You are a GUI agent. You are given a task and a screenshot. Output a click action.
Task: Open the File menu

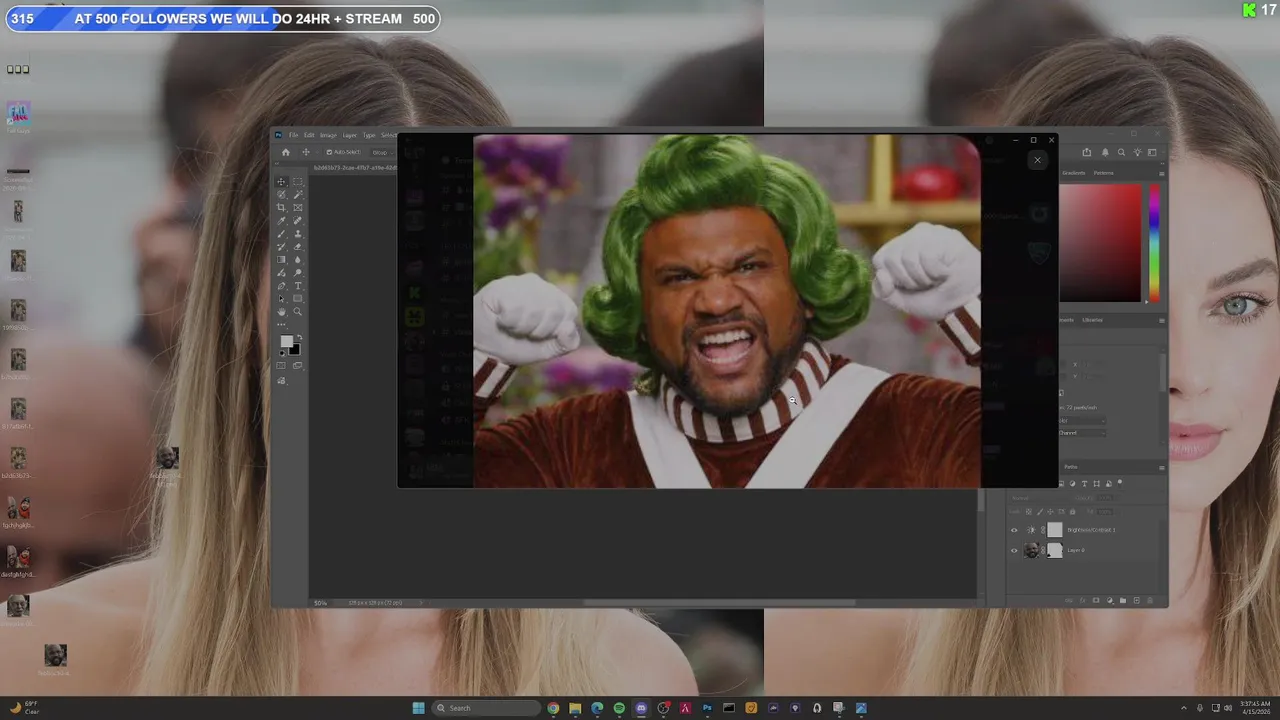(x=293, y=135)
